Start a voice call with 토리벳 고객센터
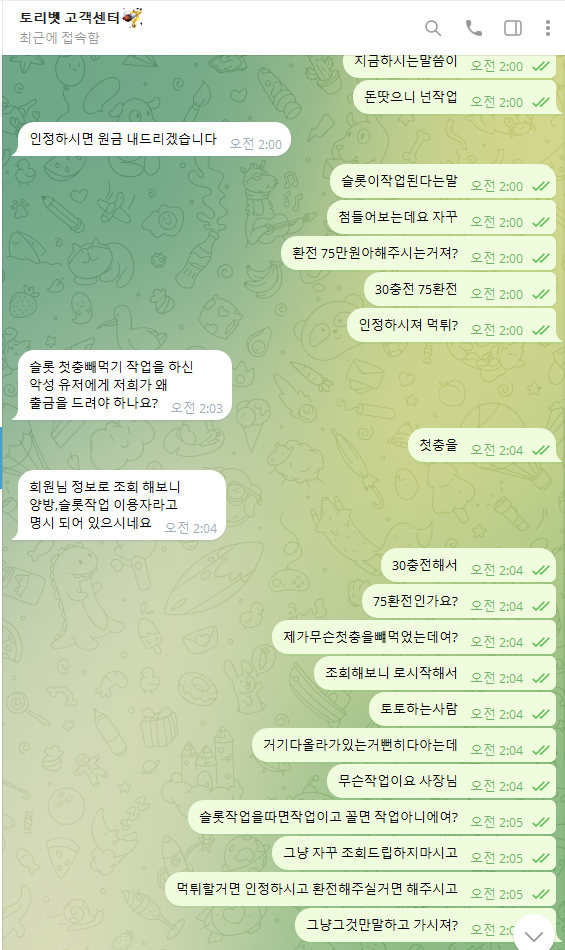 473,28
